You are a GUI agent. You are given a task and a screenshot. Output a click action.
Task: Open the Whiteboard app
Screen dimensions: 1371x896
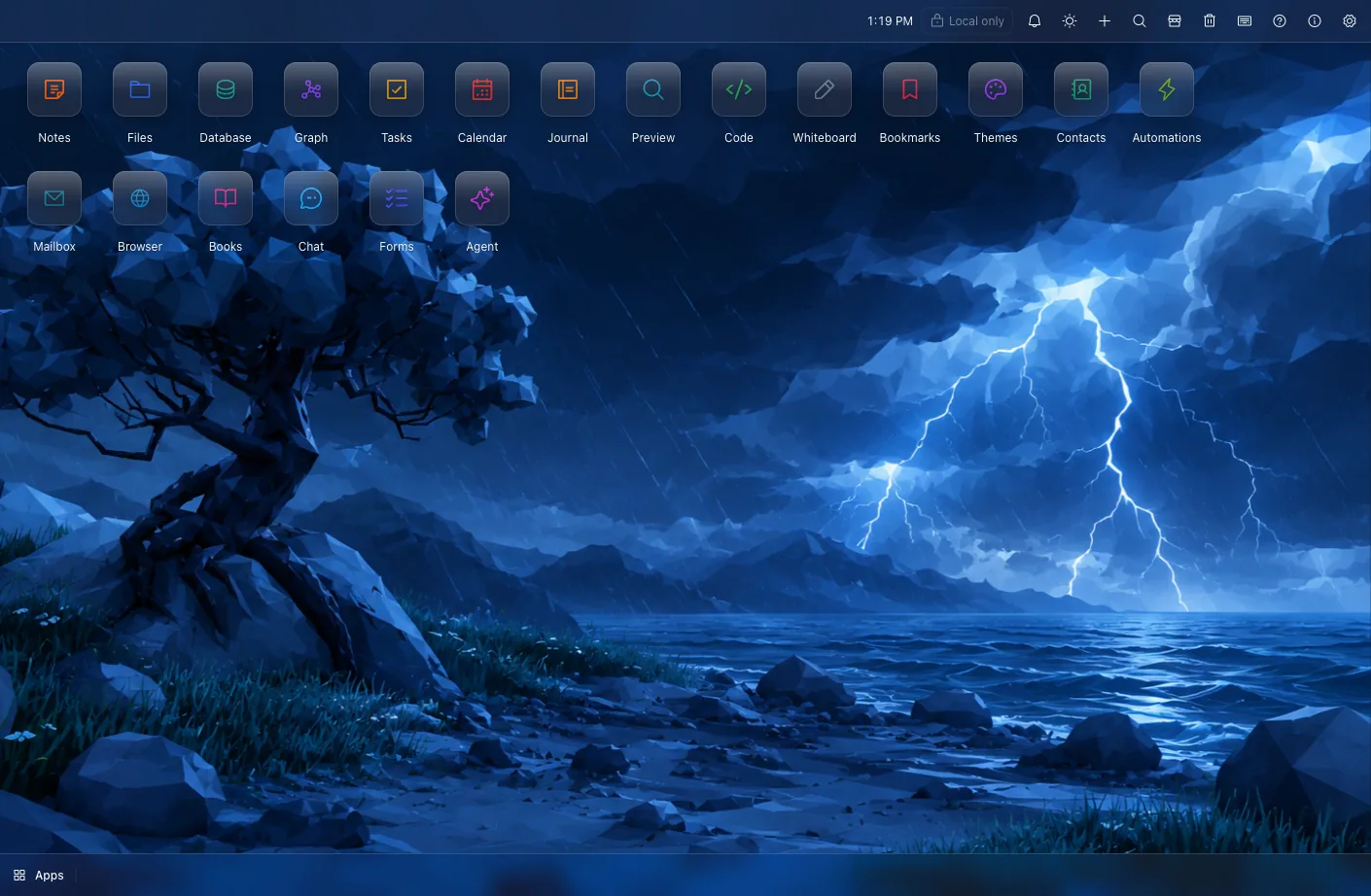pos(825,89)
